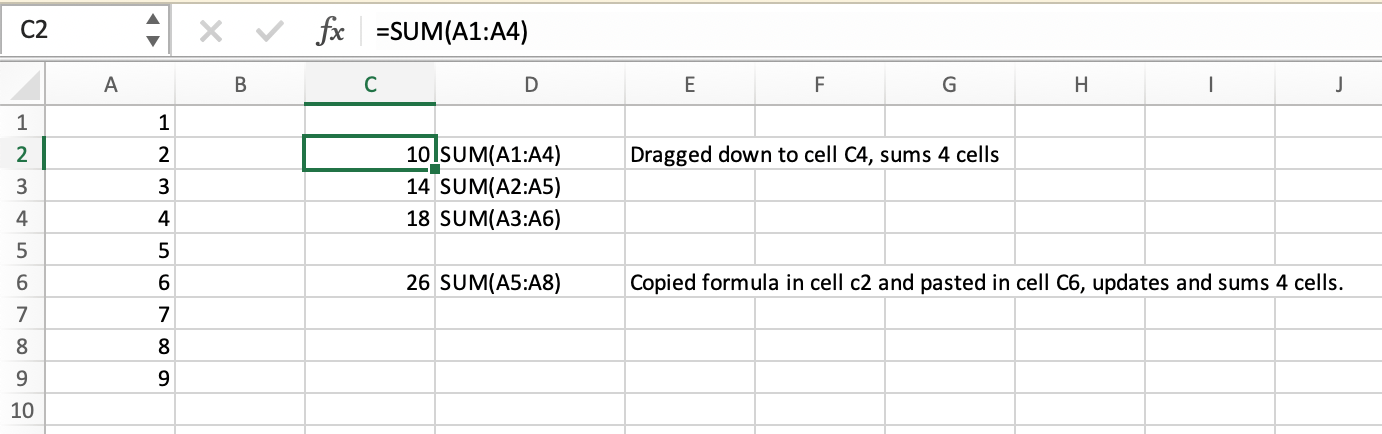Click the Name Box up arrow
The height and width of the screenshot is (434, 1382).
152,21
